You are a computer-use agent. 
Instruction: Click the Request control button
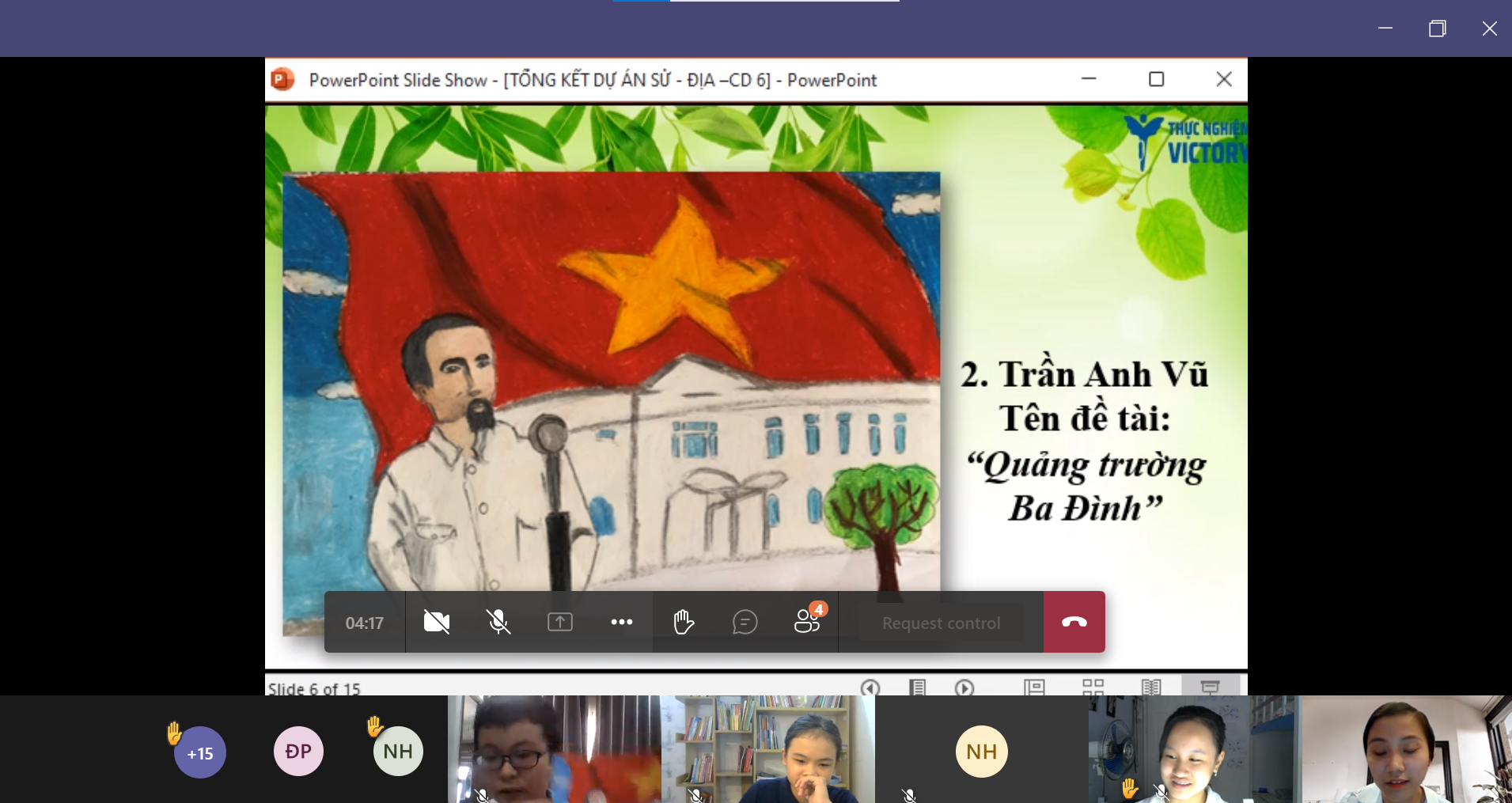point(941,623)
